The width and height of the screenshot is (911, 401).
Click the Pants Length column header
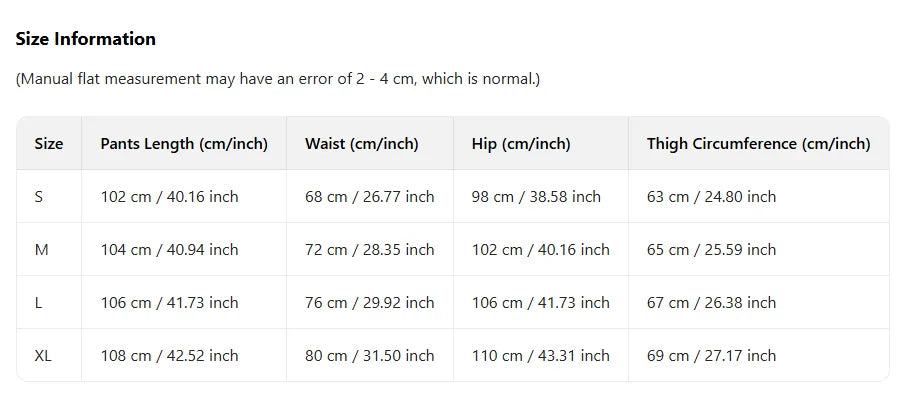[184, 144]
